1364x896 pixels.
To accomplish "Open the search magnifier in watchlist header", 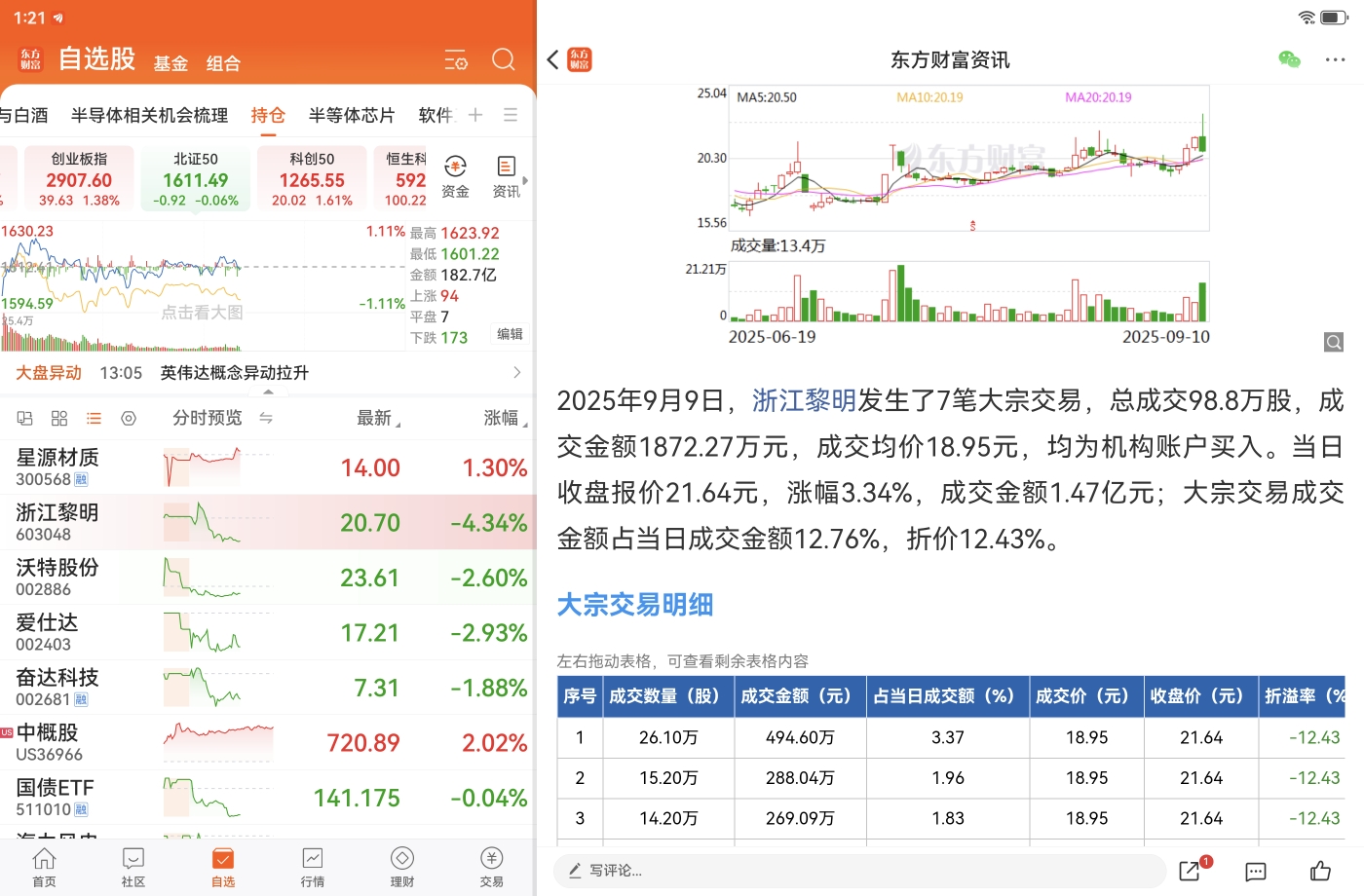I will pos(503,59).
